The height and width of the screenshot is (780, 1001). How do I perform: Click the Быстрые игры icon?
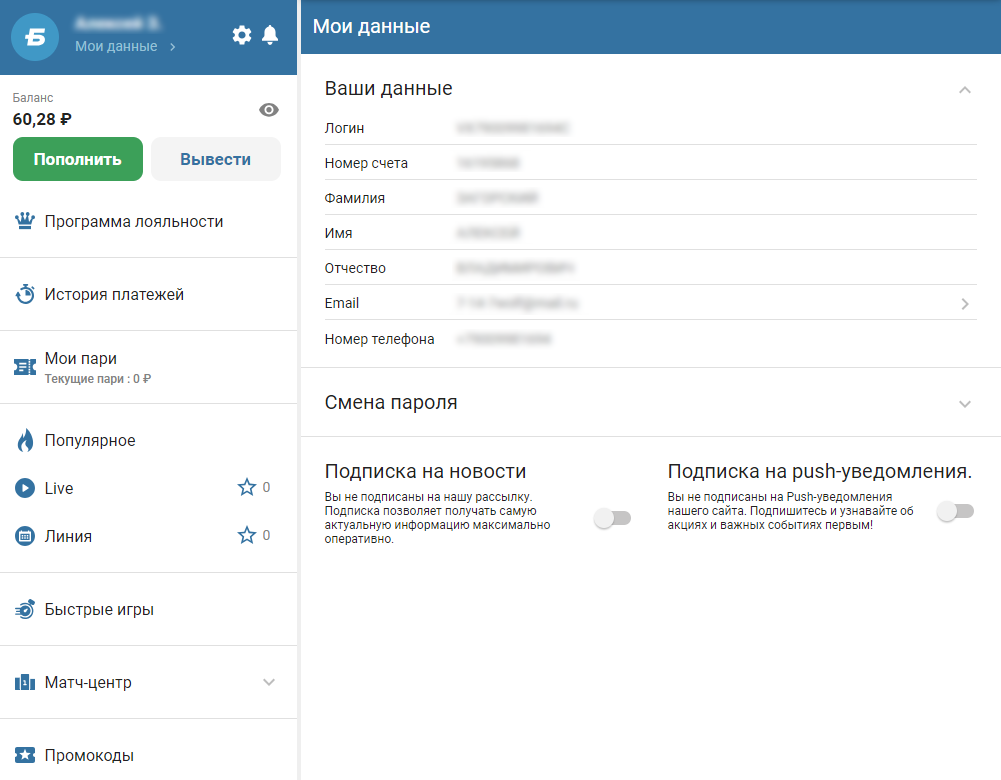pyautogui.click(x=25, y=610)
